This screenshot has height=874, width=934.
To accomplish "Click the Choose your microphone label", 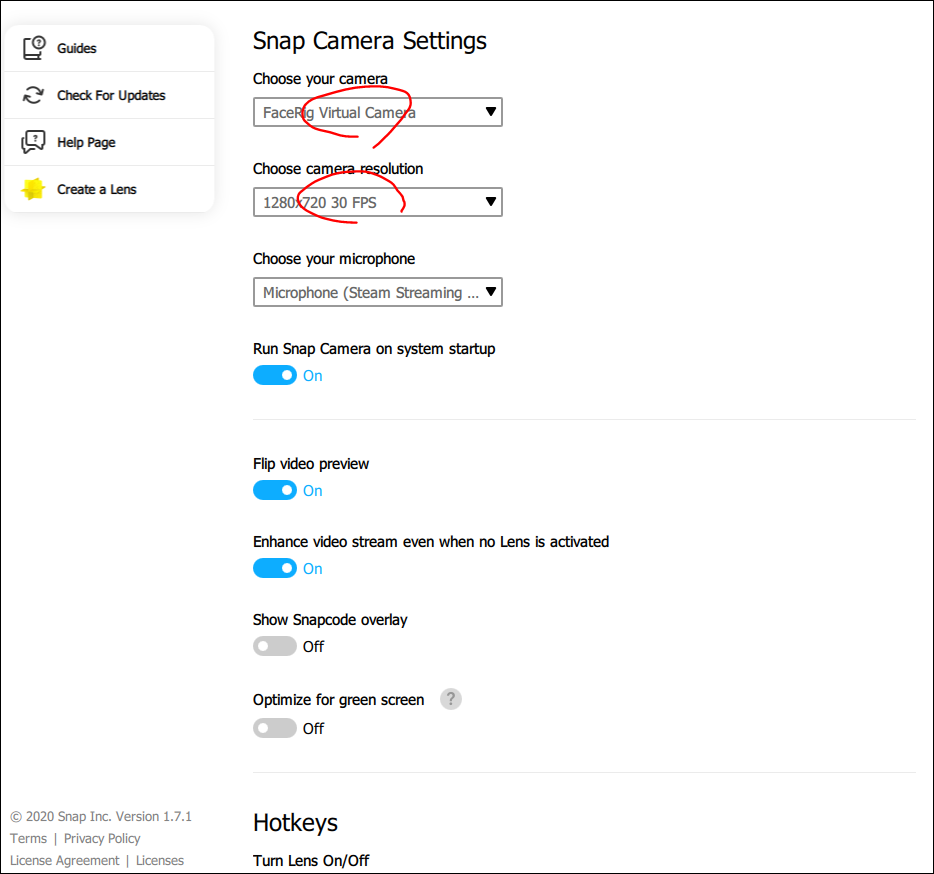I will click(334, 259).
